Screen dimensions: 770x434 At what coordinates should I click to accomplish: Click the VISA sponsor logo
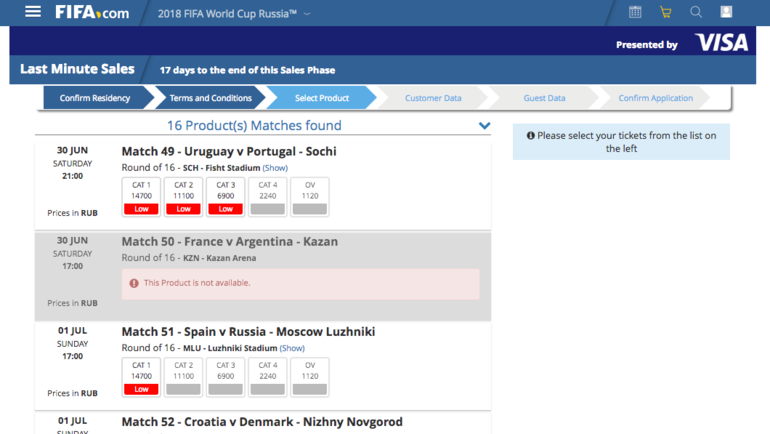coord(721,43)
